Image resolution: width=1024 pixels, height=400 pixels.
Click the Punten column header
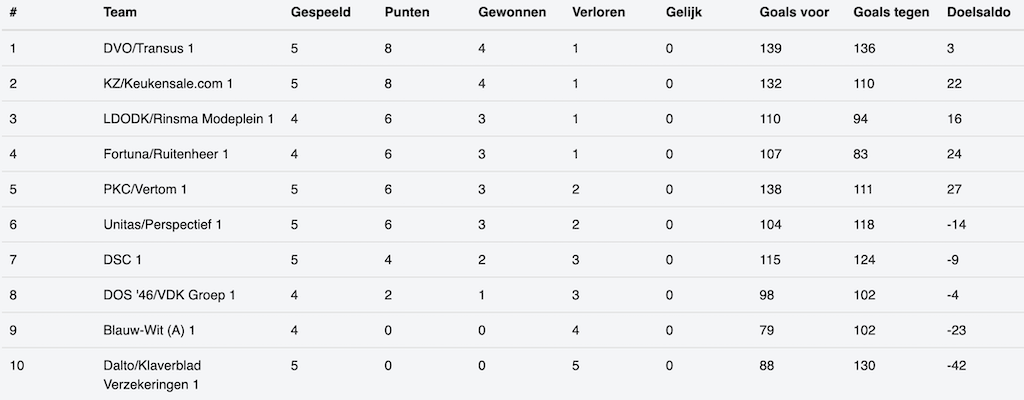409,13
